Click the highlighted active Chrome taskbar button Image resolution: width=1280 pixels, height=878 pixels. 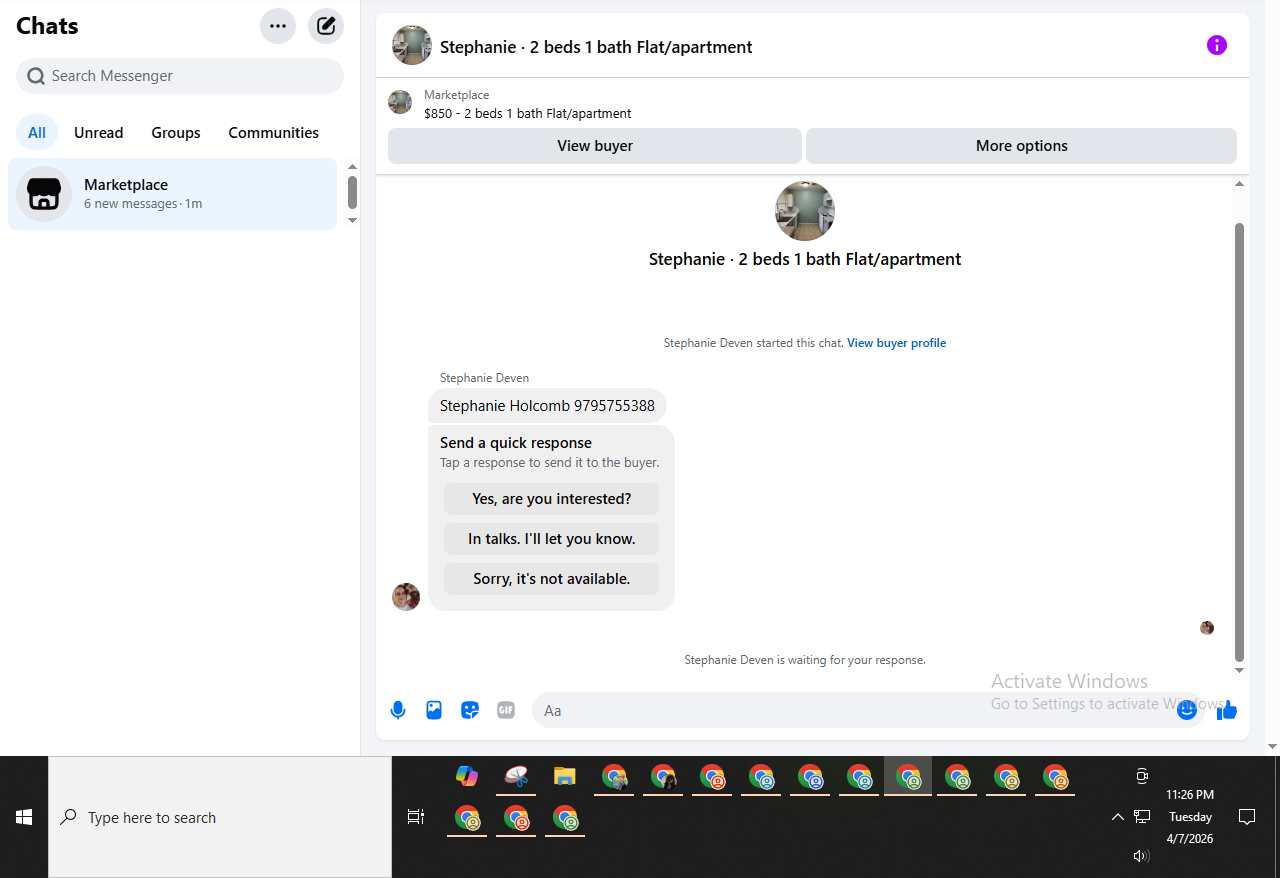click(908, 776)
